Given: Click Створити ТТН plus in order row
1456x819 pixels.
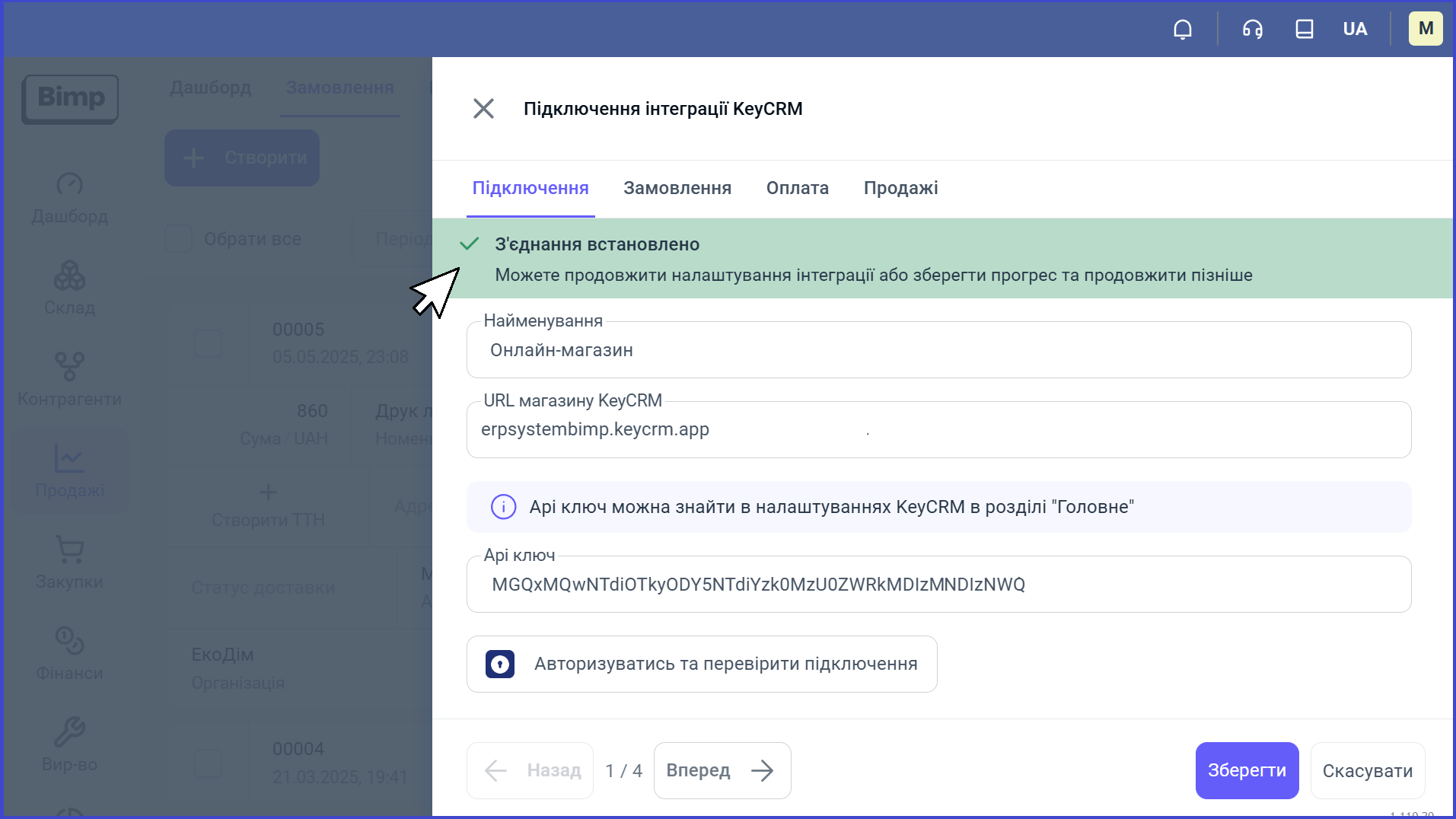Looking at the screenshot, I should pos(268,492).
